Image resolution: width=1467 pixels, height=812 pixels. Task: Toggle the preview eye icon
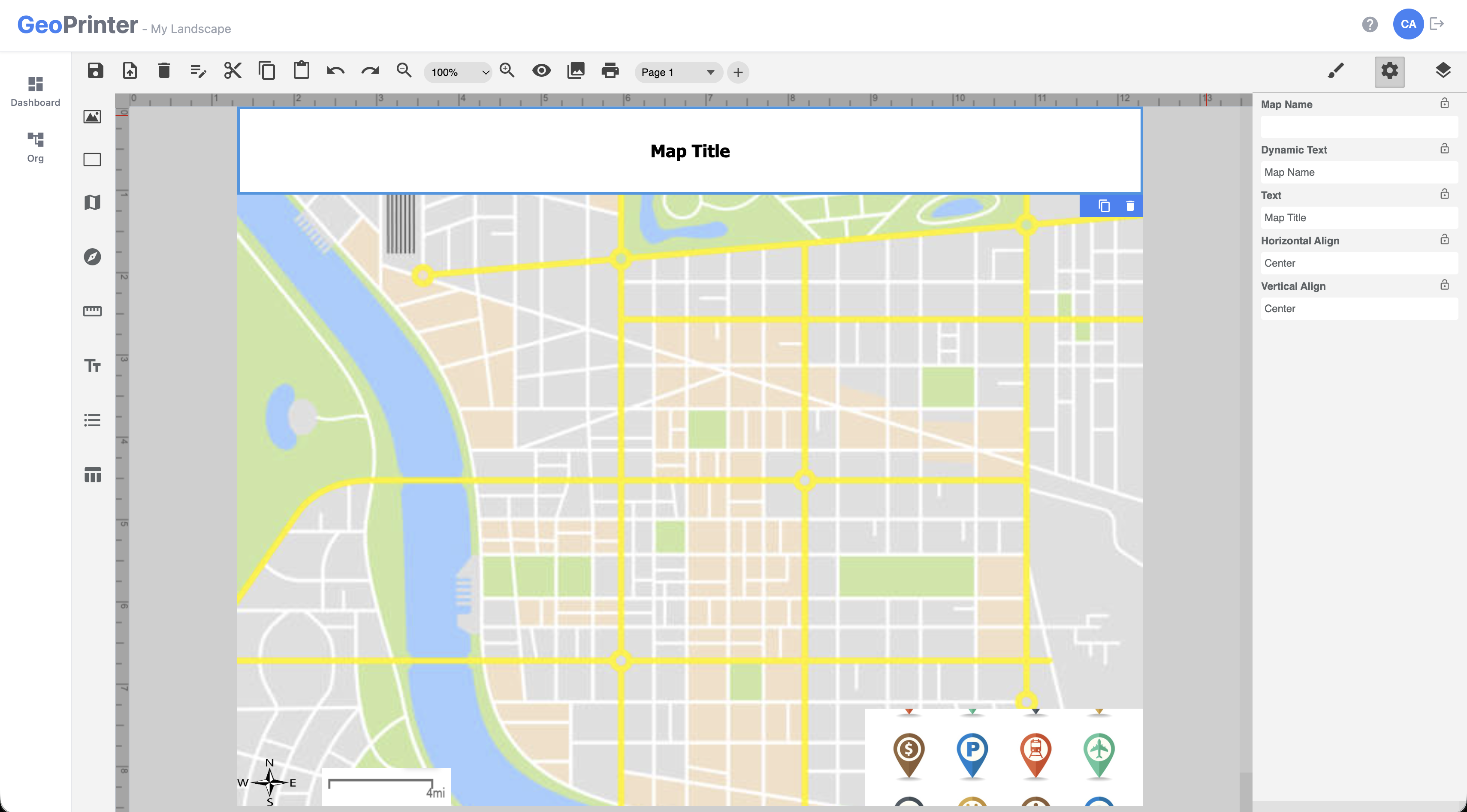coord(541,71)
